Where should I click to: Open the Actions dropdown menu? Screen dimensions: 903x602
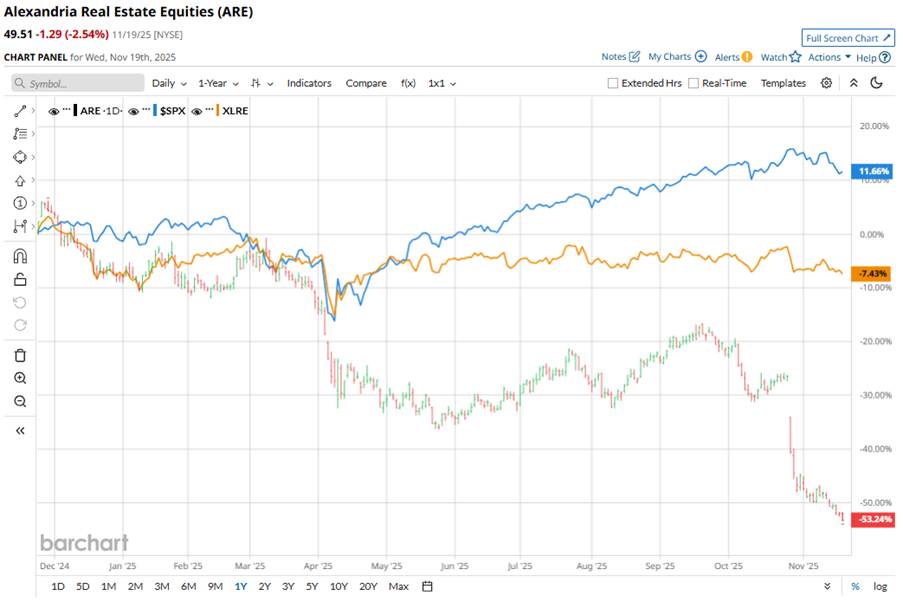pyautogui.click(x=830, y=57)
